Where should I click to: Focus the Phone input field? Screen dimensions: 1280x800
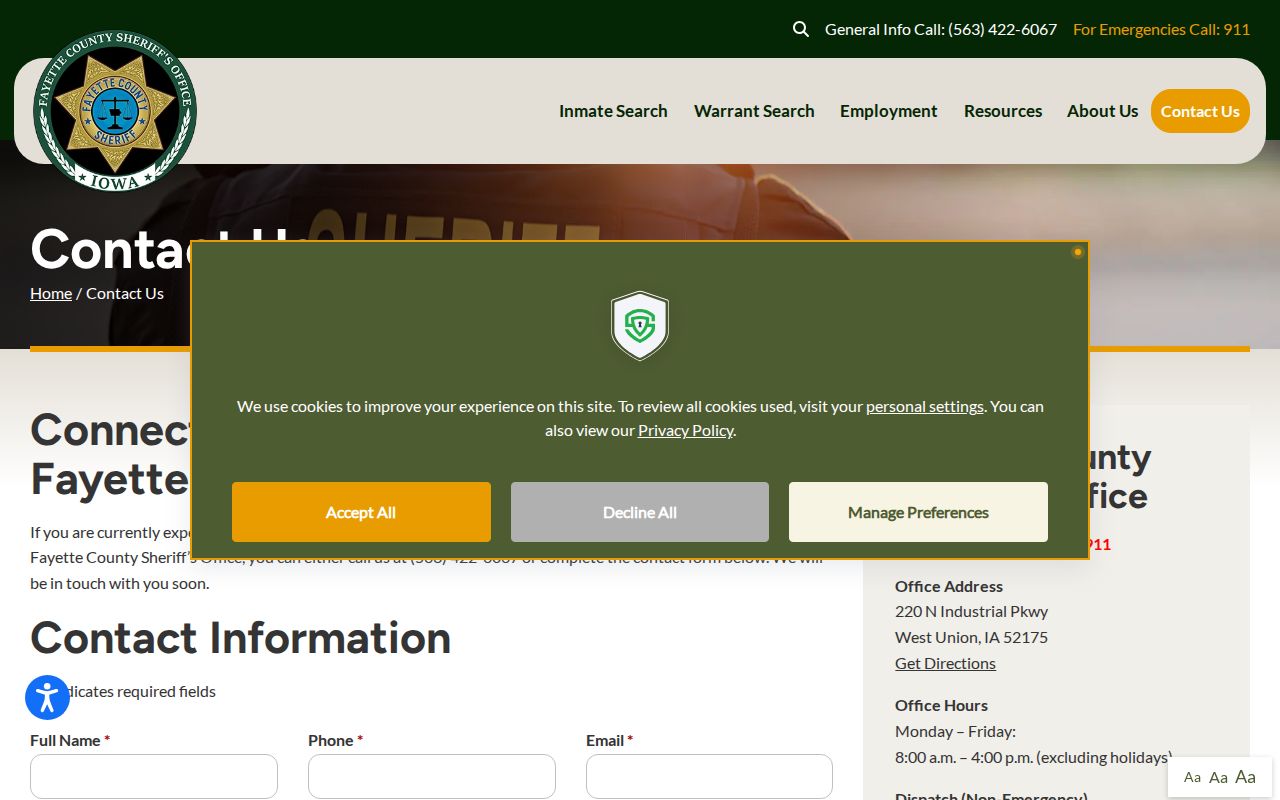pos(432,776)
